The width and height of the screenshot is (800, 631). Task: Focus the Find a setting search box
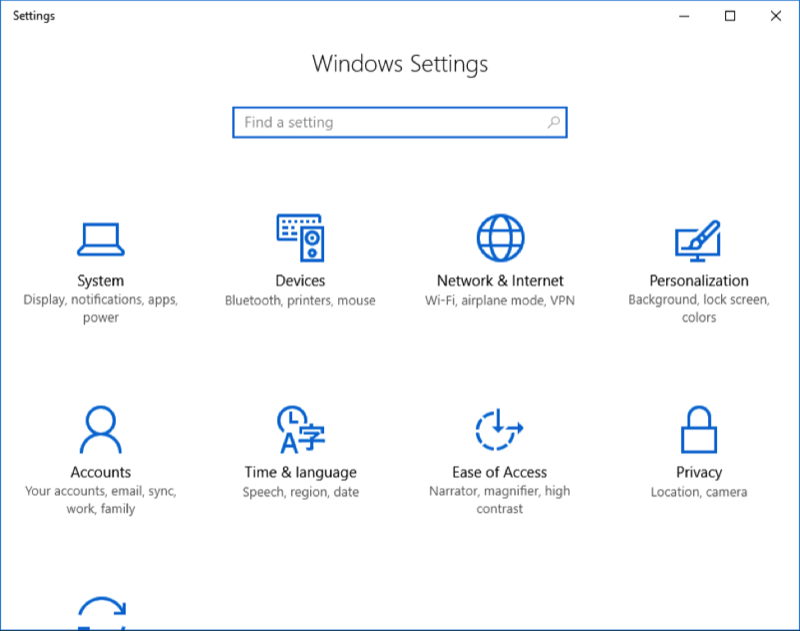click(x=399, y=122)
